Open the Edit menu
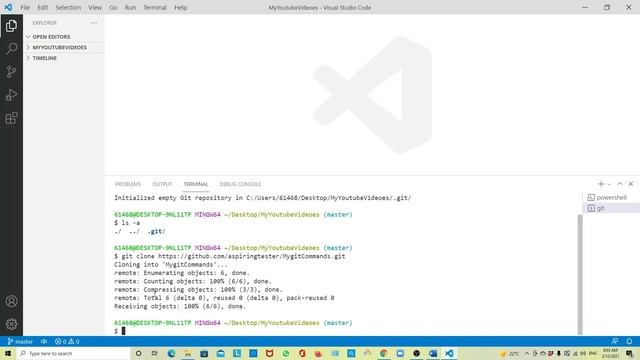This screenshot has height=360, width=640. [42, 7]
